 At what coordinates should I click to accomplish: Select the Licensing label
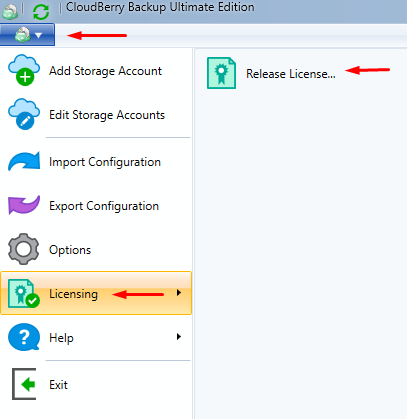pos(74,294)
